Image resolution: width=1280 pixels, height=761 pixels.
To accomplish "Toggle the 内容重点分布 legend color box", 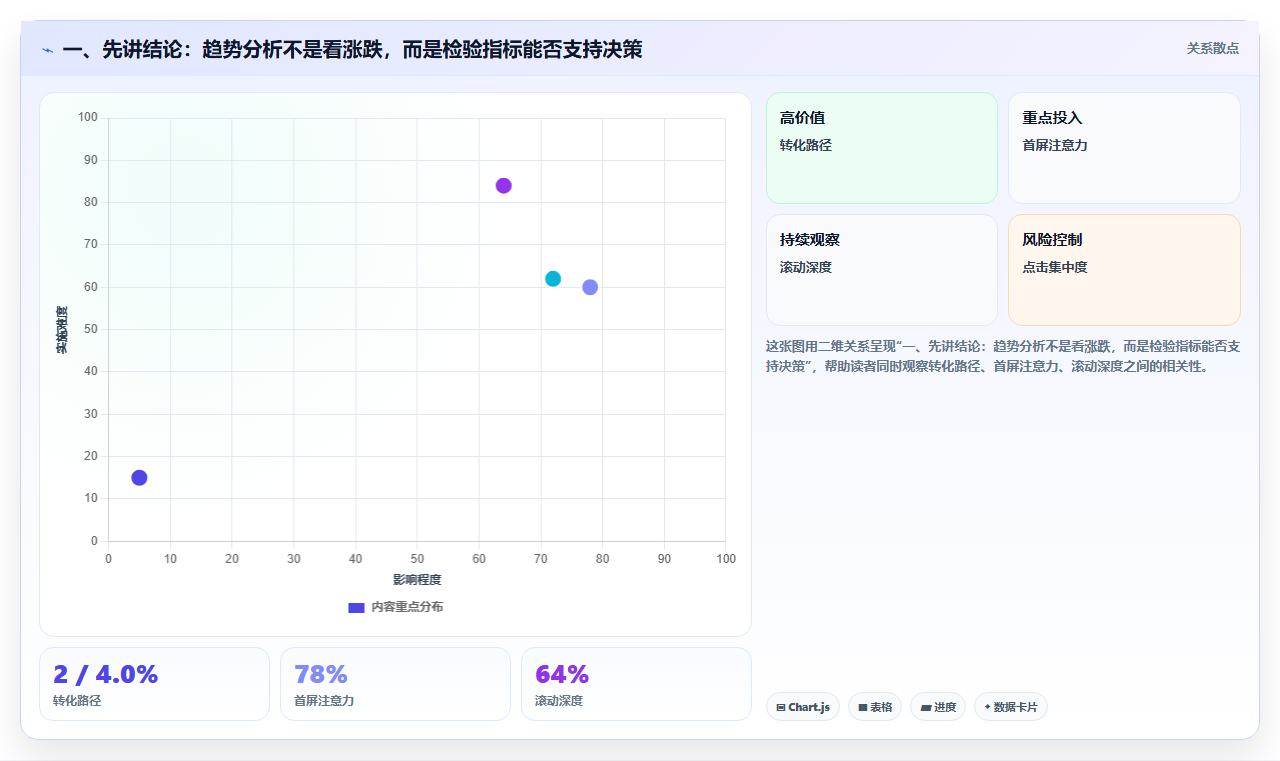I will pyautogui.click(x=356, y=607).
